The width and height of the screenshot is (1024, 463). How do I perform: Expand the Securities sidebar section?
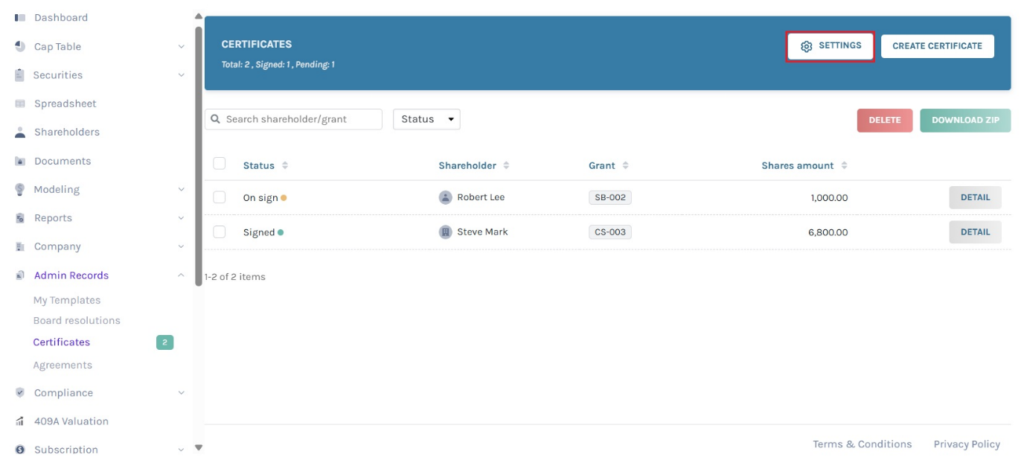coord(181,75)
